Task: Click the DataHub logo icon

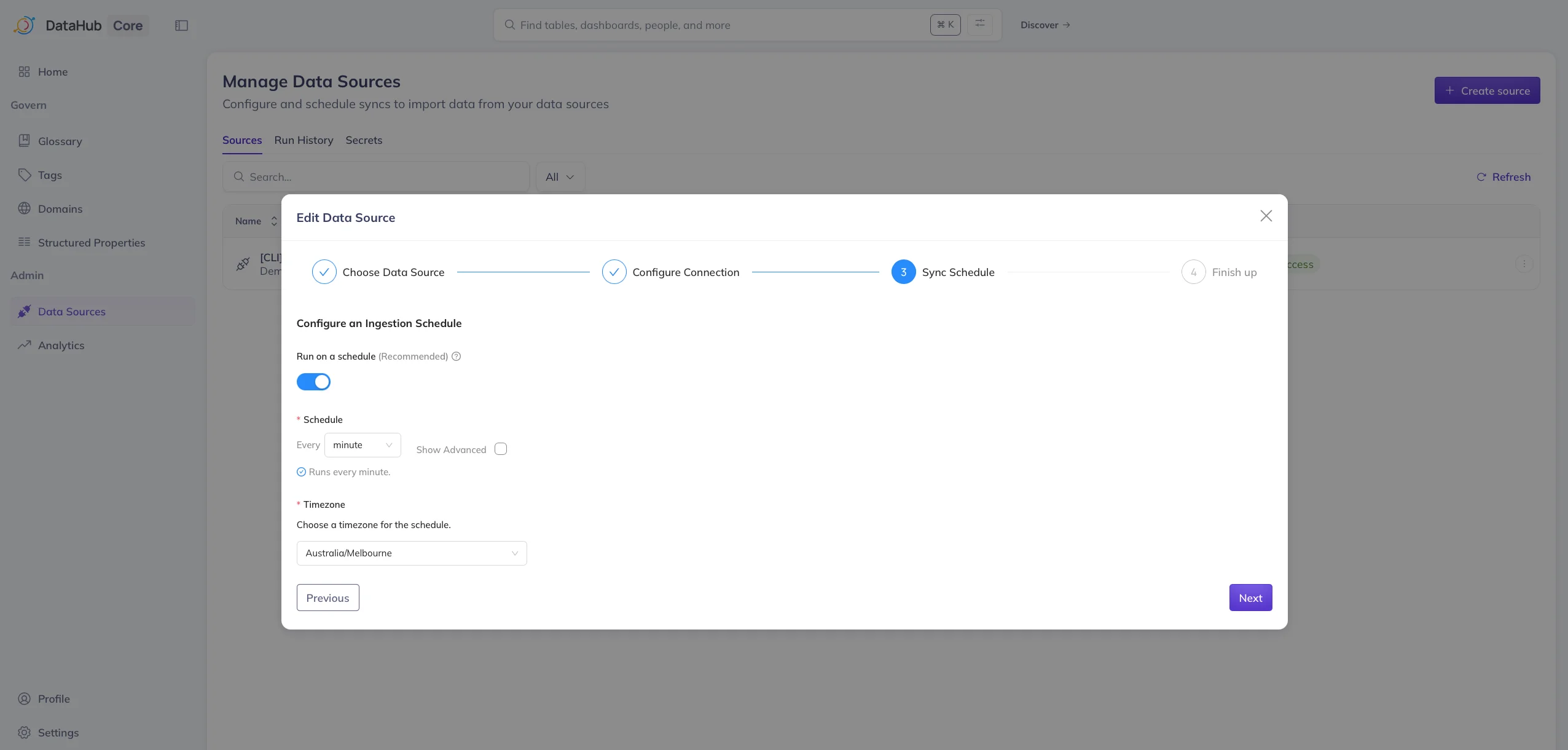Action: click(24, 25)
